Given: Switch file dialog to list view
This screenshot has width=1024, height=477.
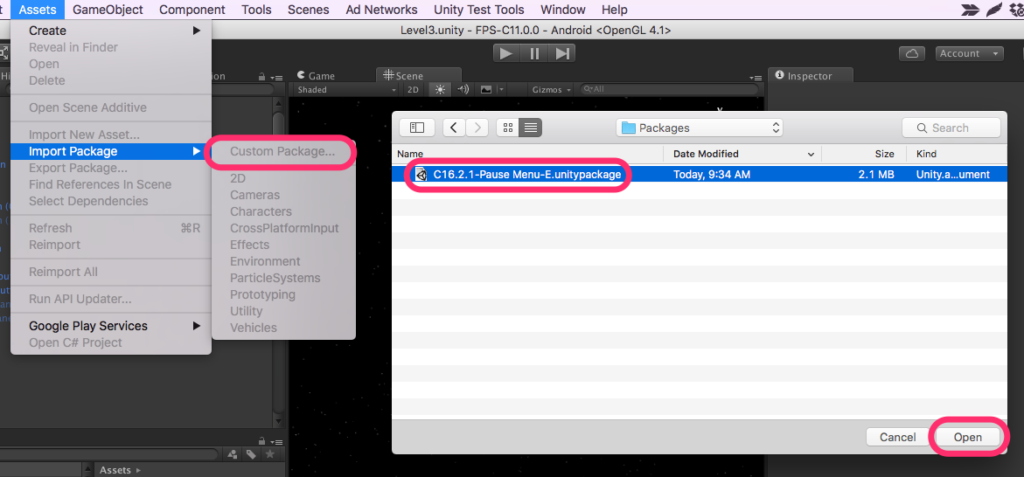Looking at the screenshot, I should click(531, 127).
